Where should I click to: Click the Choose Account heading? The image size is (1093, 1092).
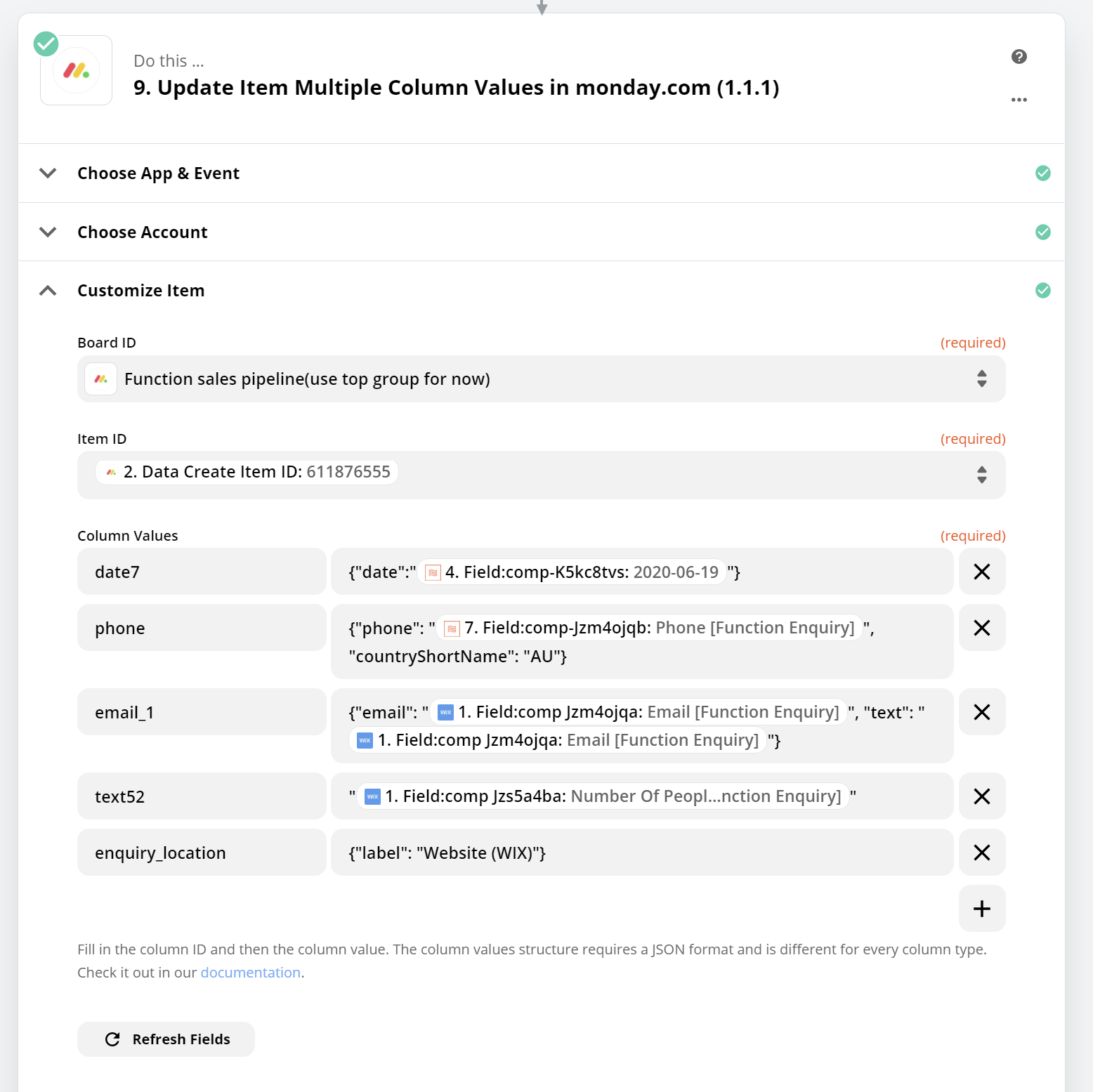coord(143,232)
